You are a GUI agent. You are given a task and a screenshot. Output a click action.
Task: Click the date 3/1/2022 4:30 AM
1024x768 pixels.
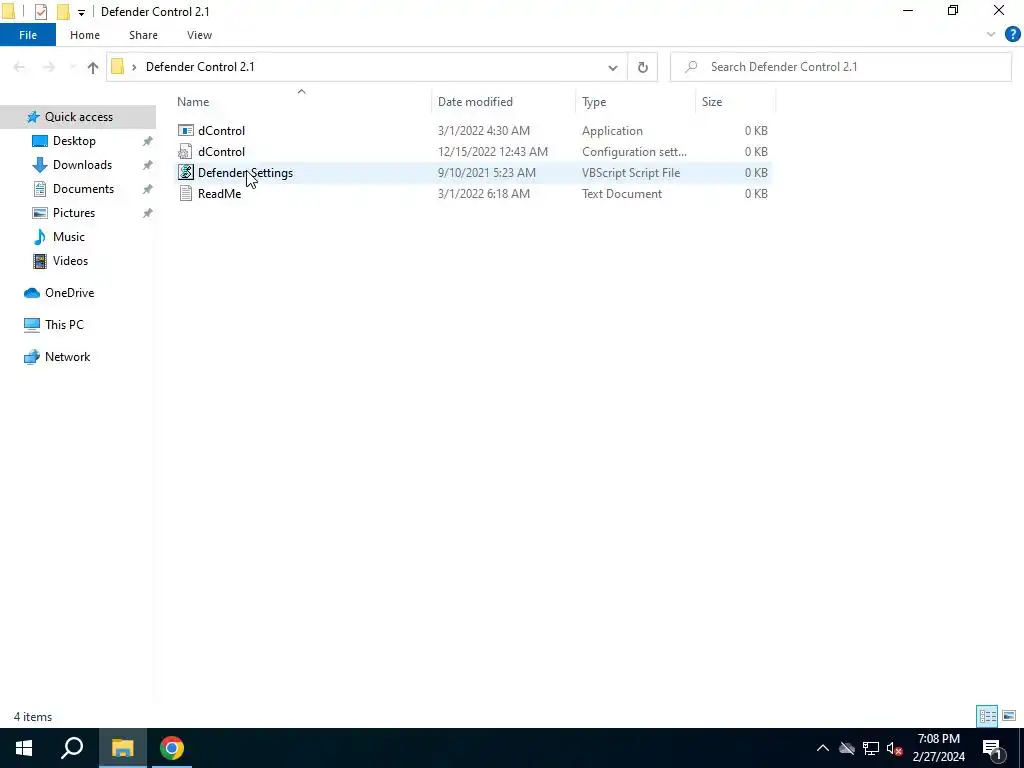click(484, 131)
